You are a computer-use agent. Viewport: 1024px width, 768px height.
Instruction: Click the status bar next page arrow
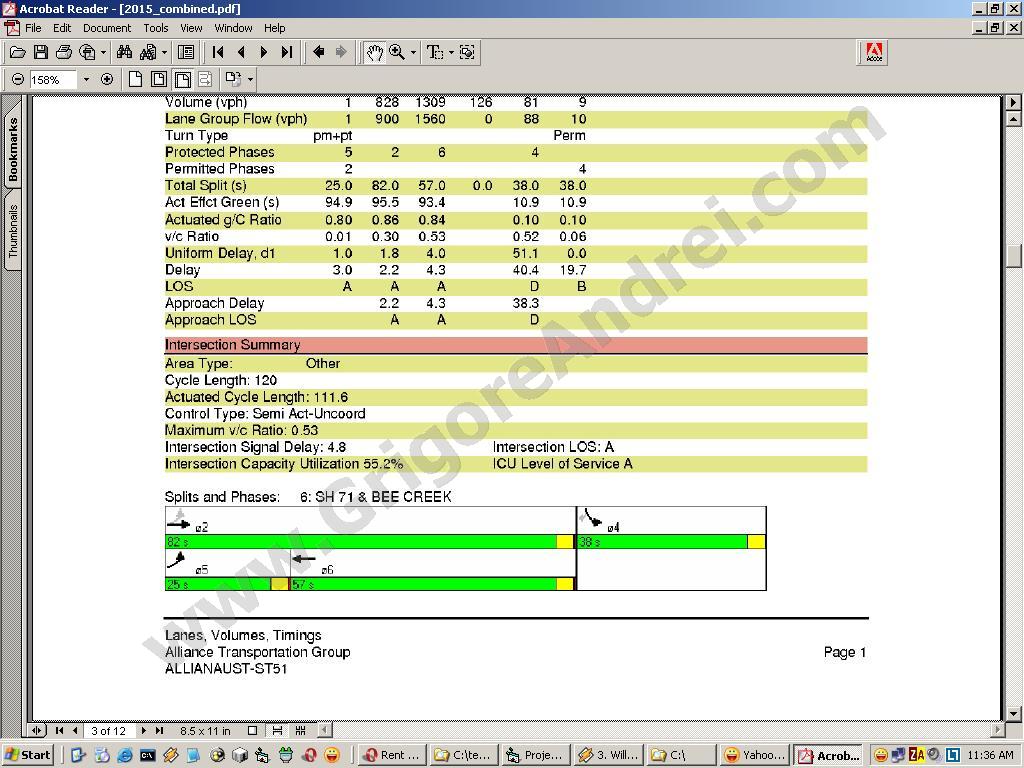(144, 731)
